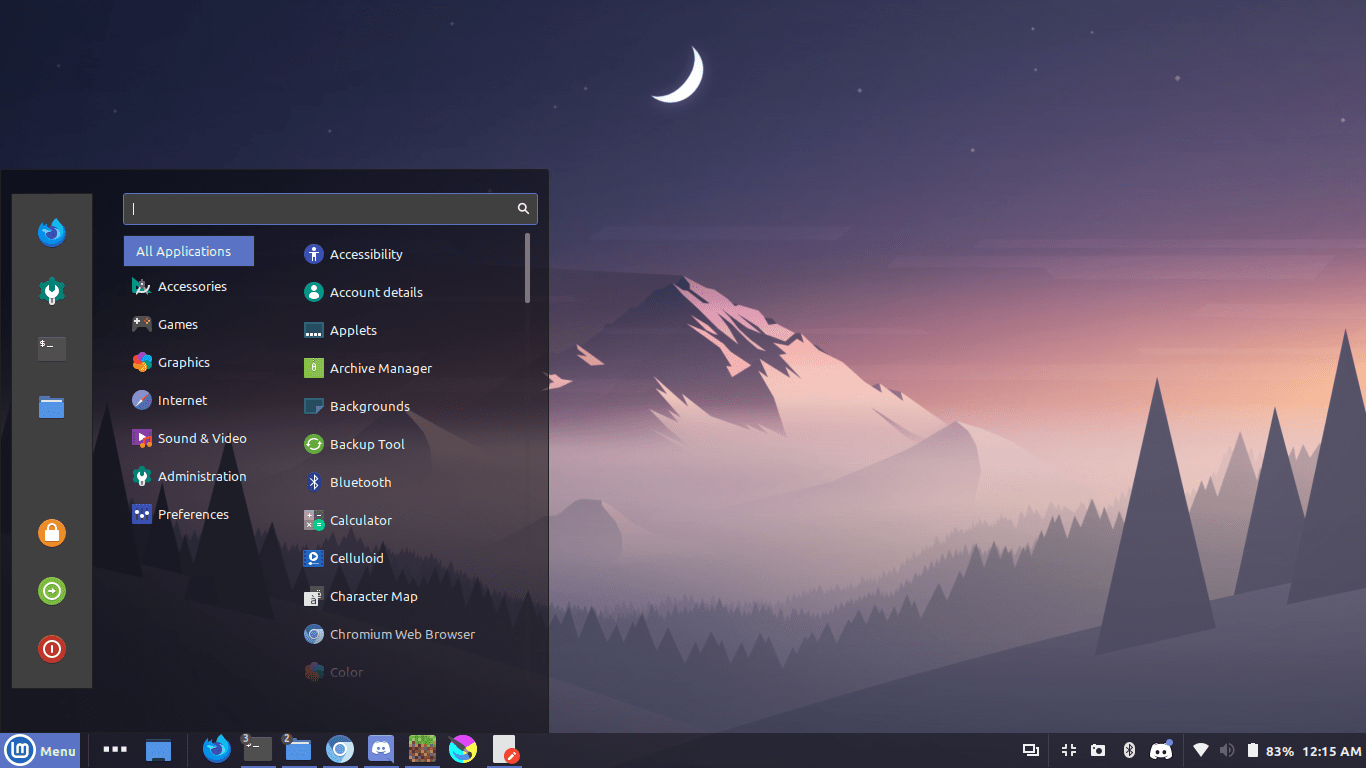
Task: Click the Menu button on the panel
Action: coord(40,750)
